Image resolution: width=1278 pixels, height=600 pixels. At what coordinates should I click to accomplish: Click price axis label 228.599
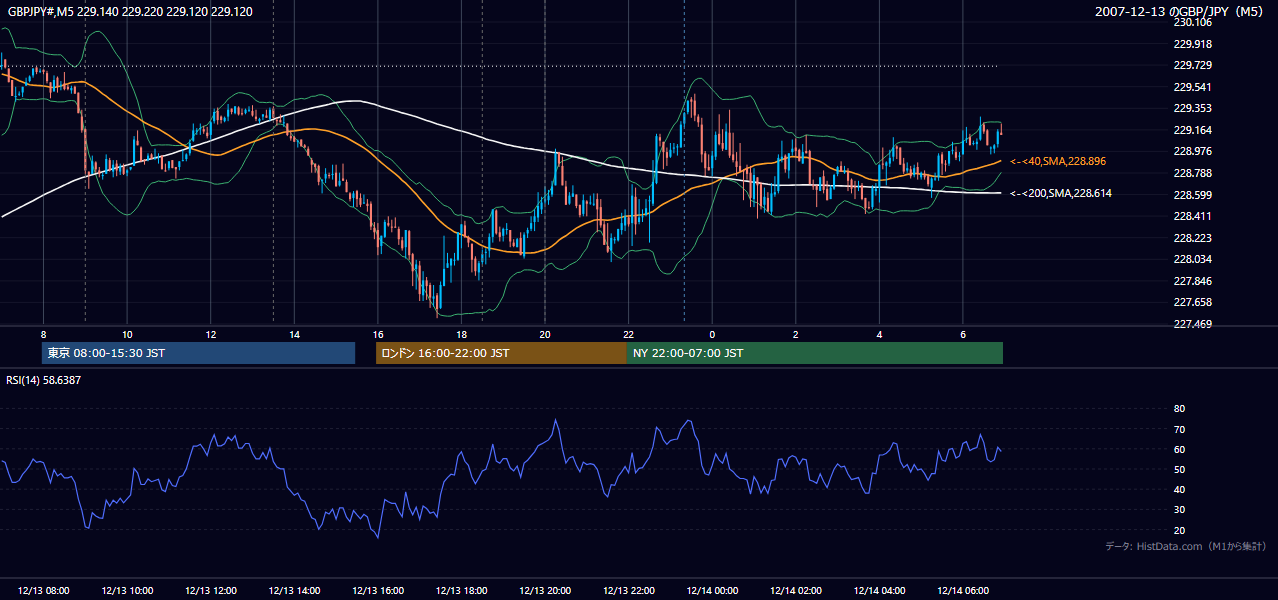pyautogui.click(x=1191, y=195)
